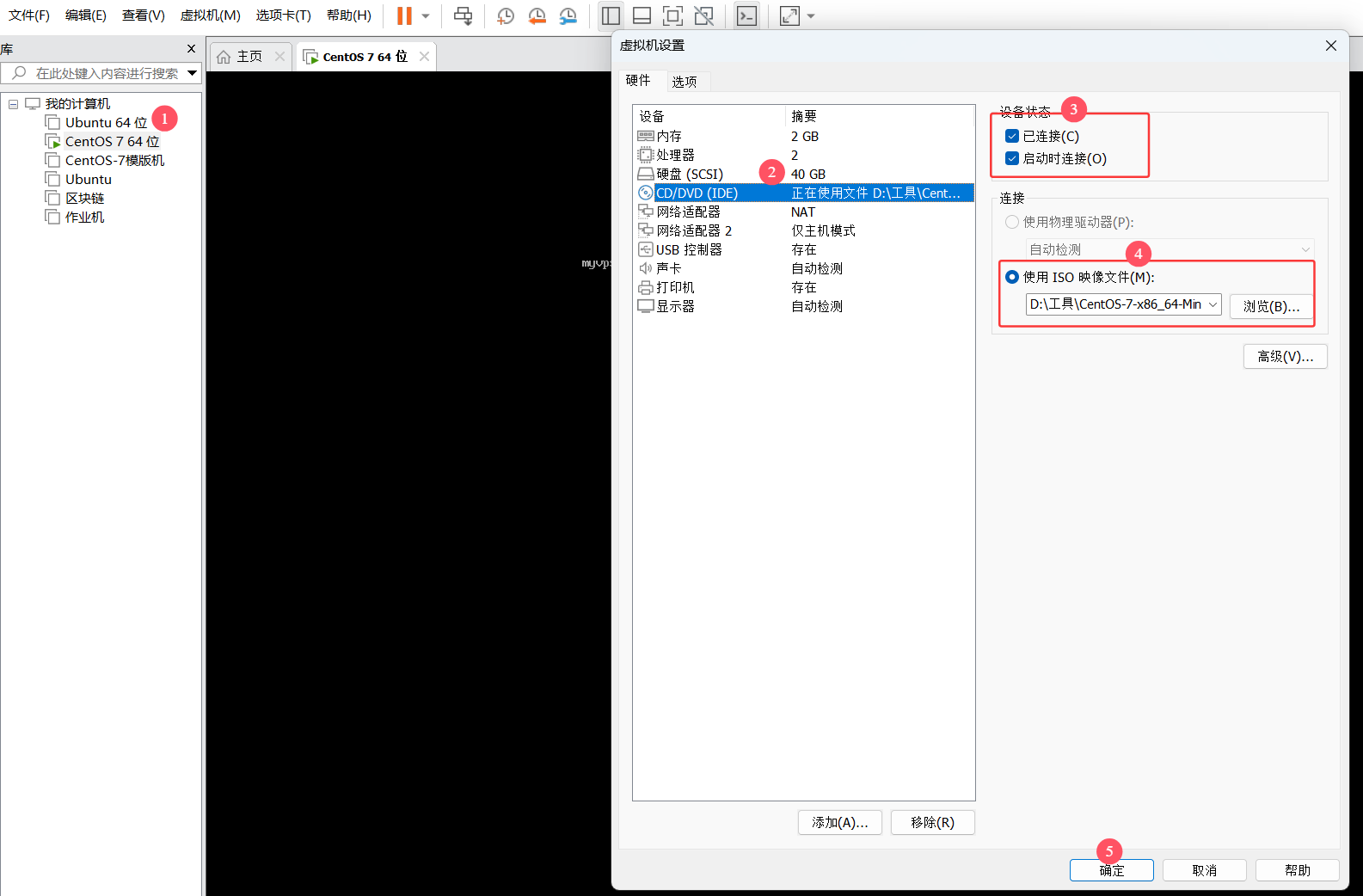Screen dimensions: 1363x896
Task: Select the 声卡 speaker icon
Action: (x=646, y=268)
